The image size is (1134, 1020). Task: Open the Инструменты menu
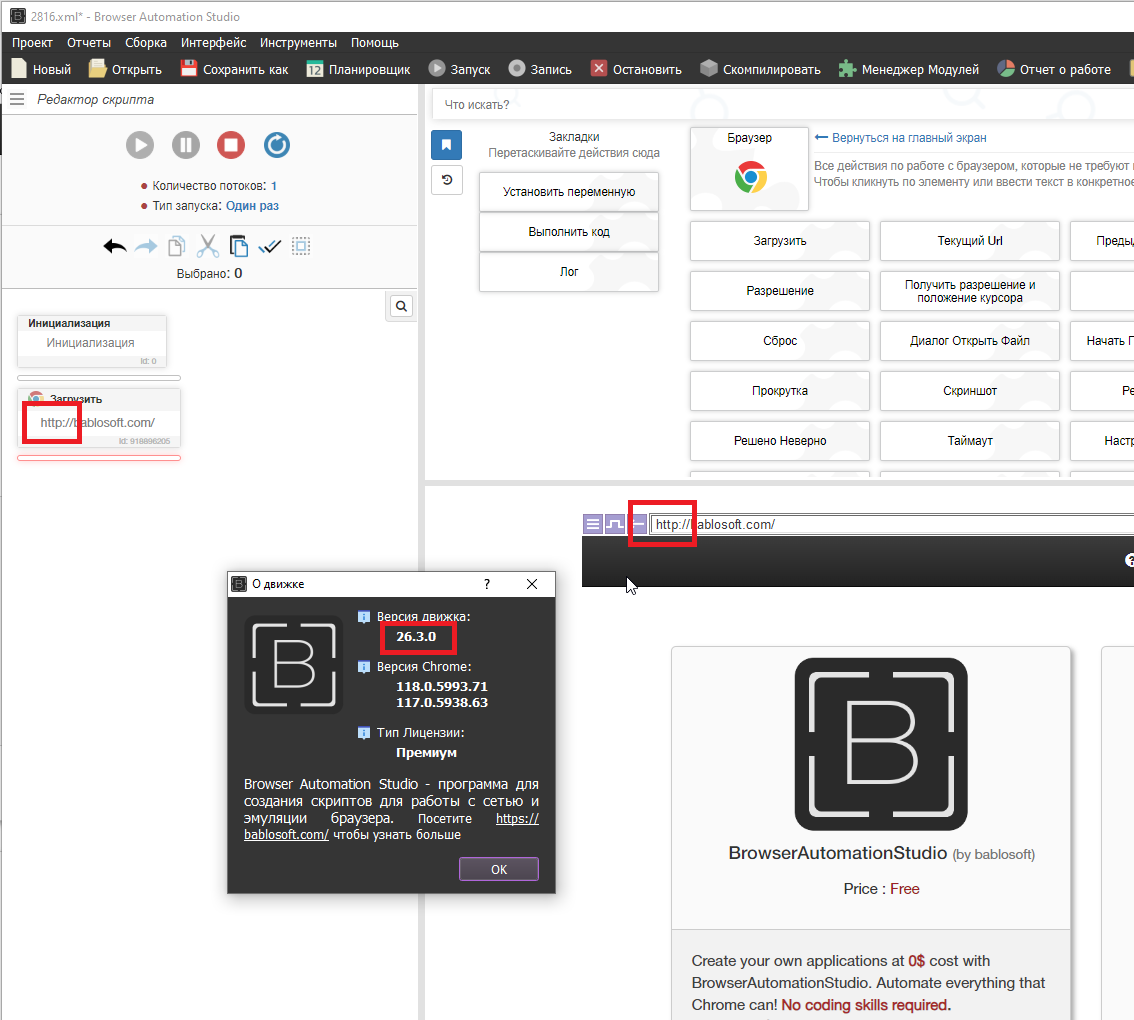tap(298, 43)
